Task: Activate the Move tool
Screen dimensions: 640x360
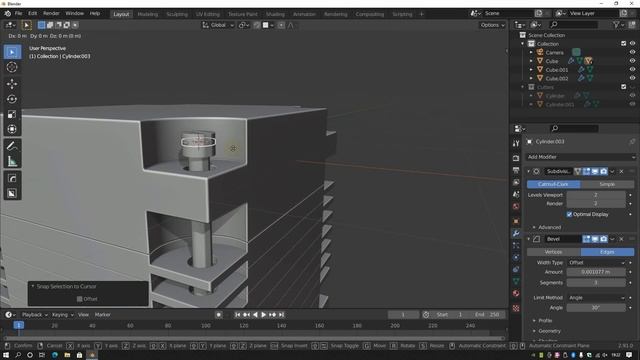Action: [x=12, y=84]
